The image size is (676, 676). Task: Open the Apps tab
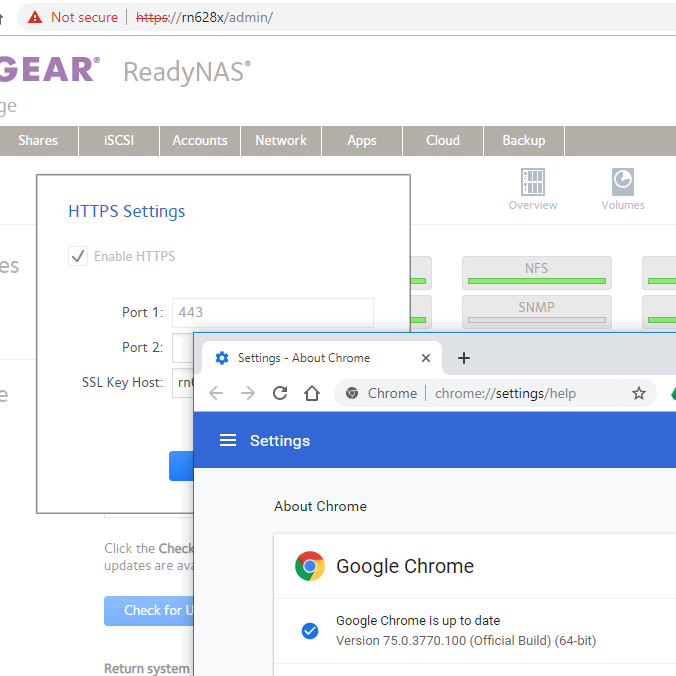[362, 141]
